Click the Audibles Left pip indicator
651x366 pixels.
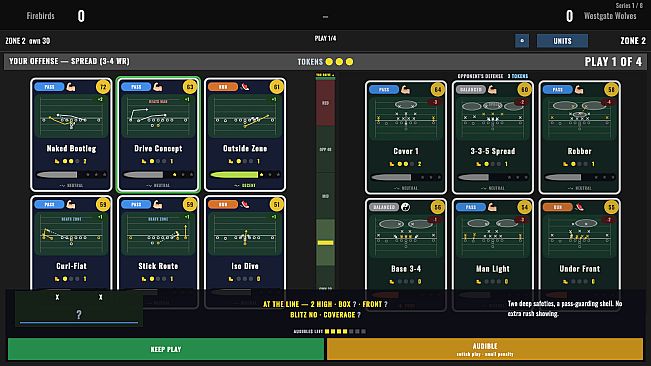point(345,331)
